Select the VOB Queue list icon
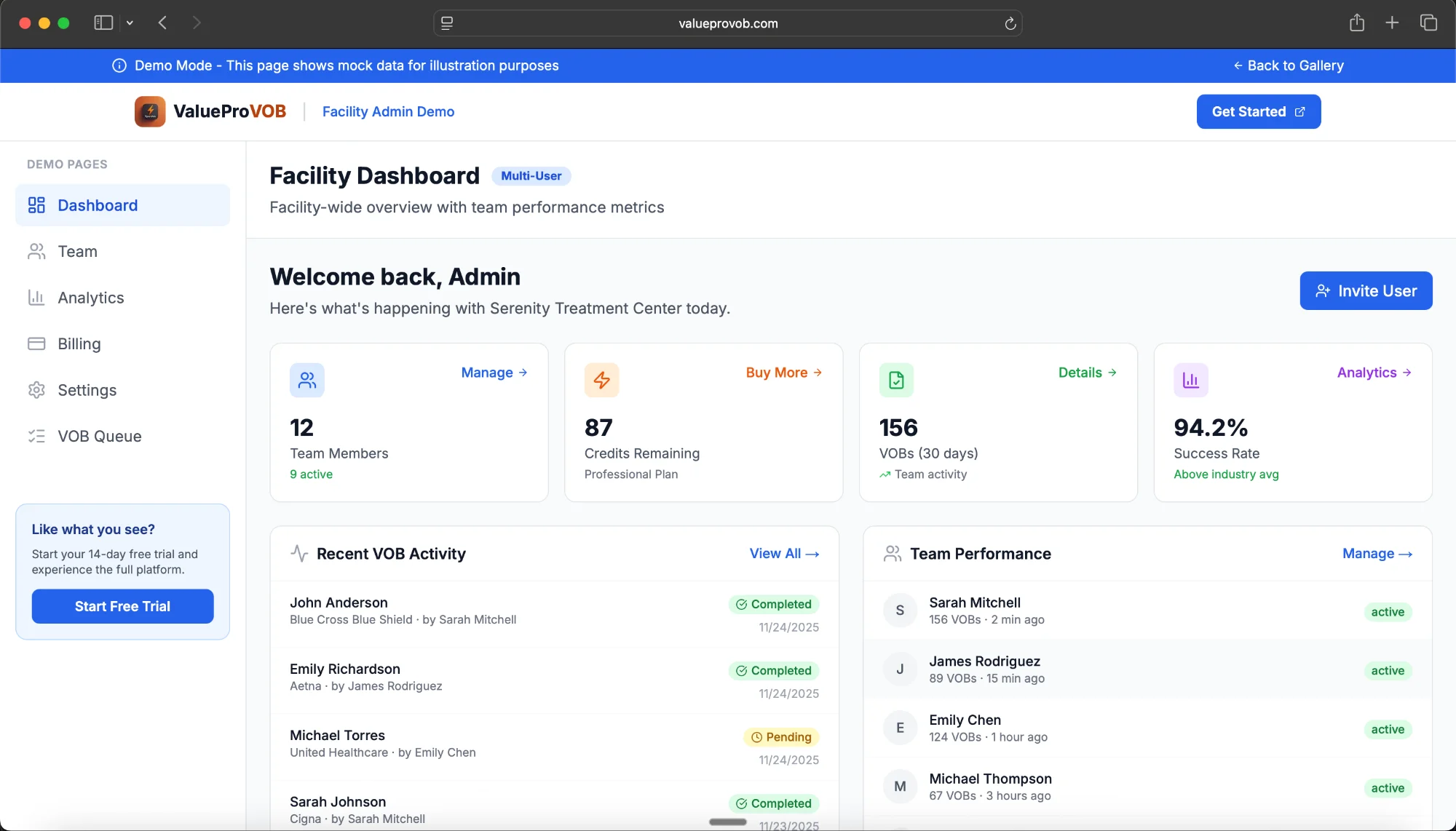 [x=36, y=436]
